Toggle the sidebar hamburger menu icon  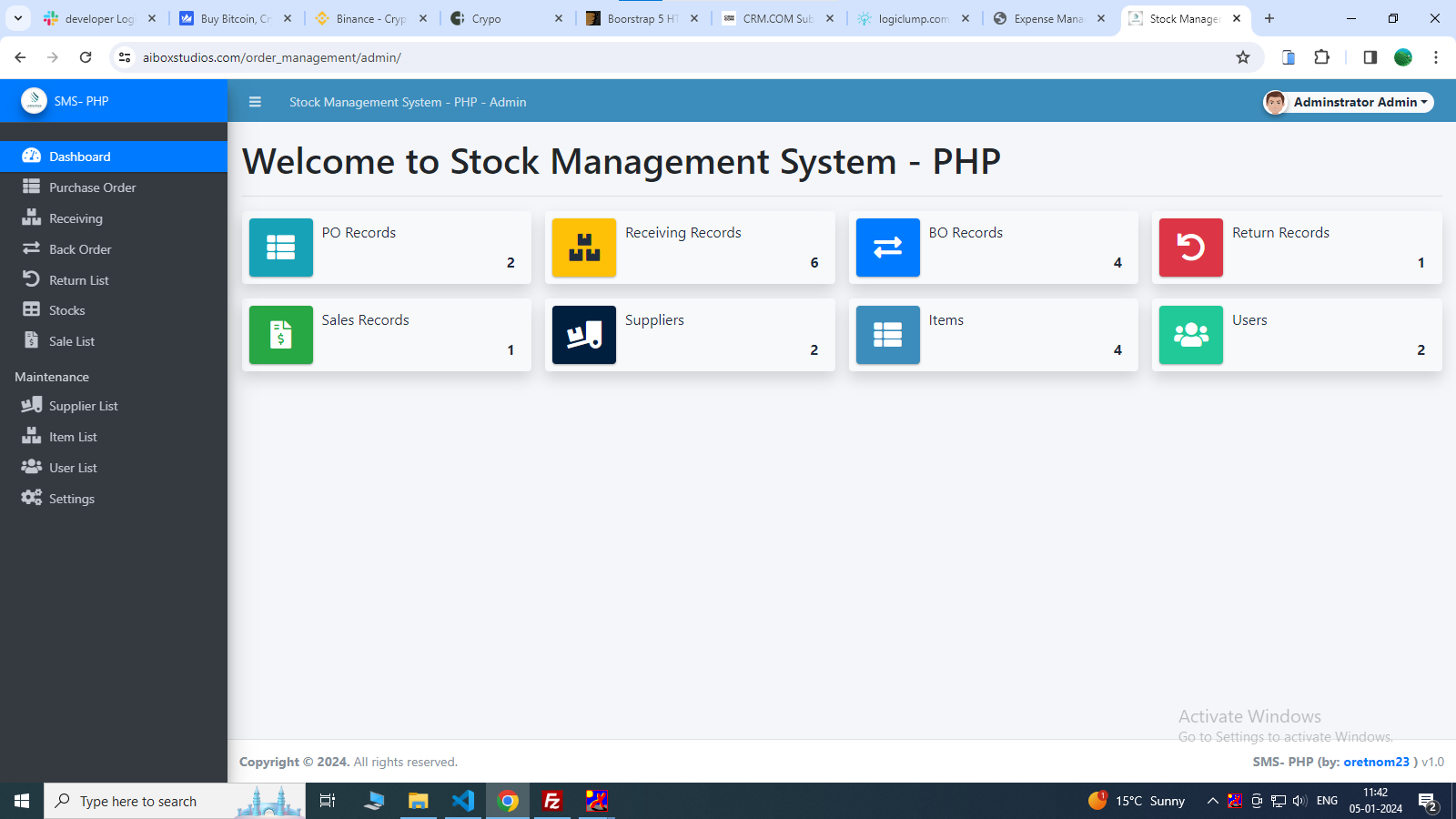(x=255, y=102)
